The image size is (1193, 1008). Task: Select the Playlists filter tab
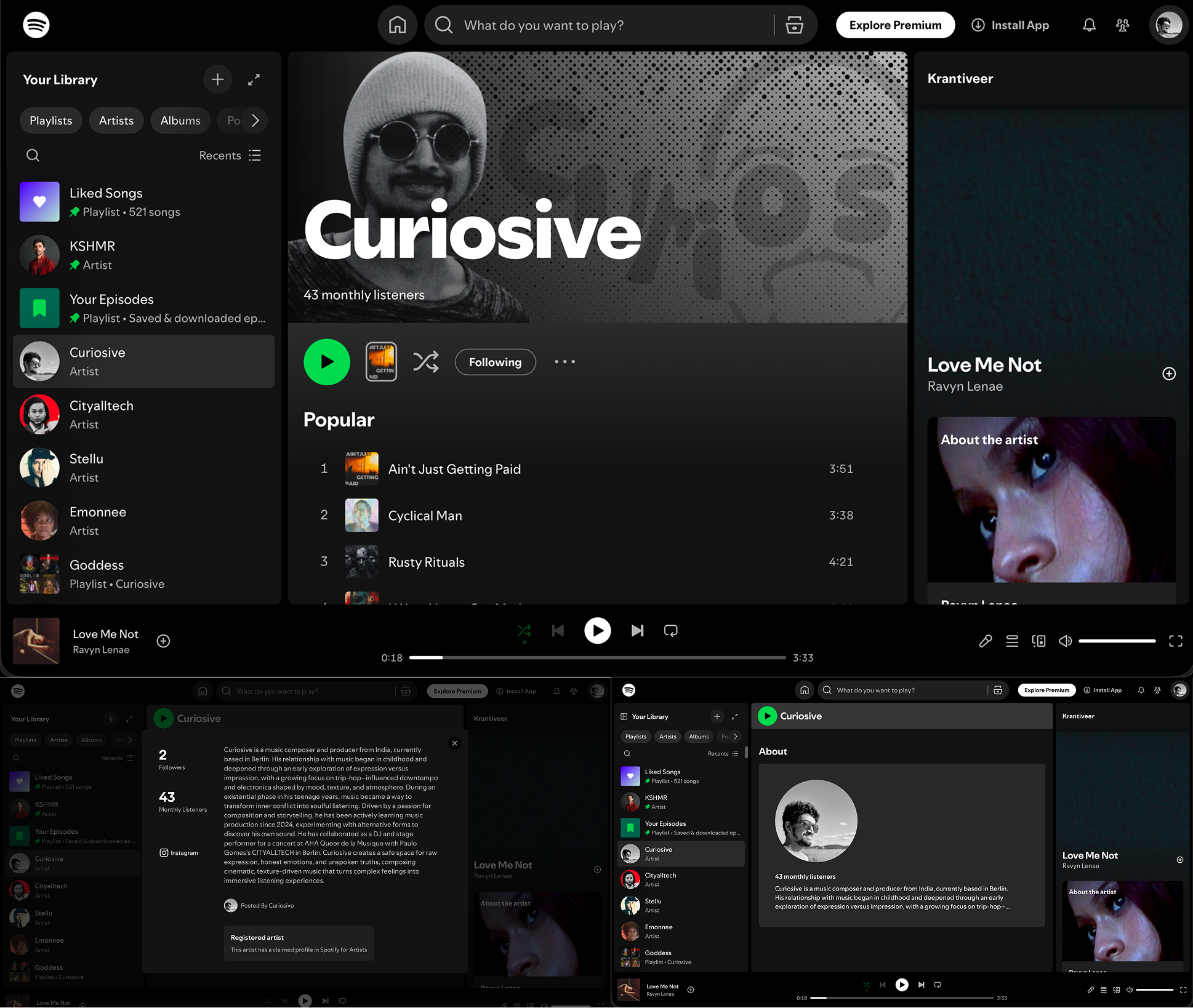click(51, 121)
